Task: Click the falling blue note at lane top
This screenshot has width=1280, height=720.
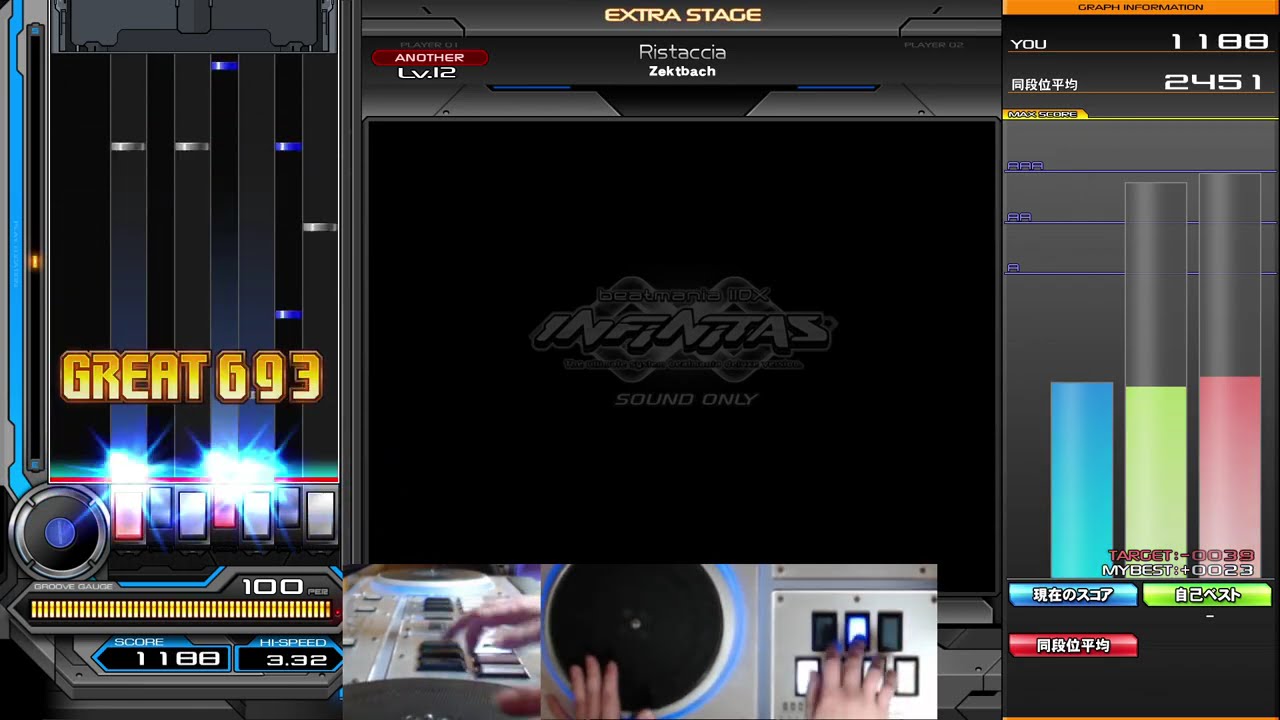Action: point(224,65)
